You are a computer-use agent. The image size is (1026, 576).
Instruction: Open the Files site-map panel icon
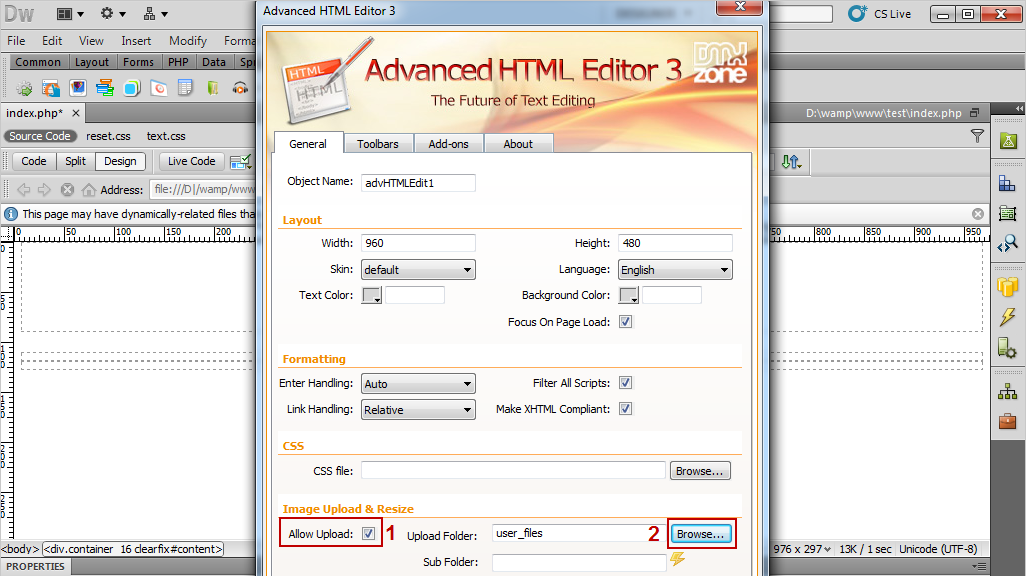pos(1008,391)
